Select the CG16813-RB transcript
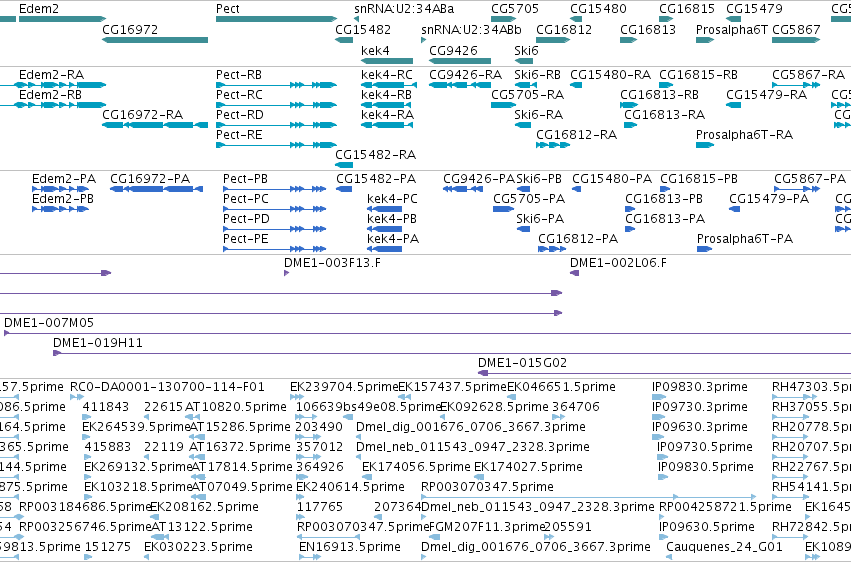Screen dimensions: 851x562 click(630, 105)
